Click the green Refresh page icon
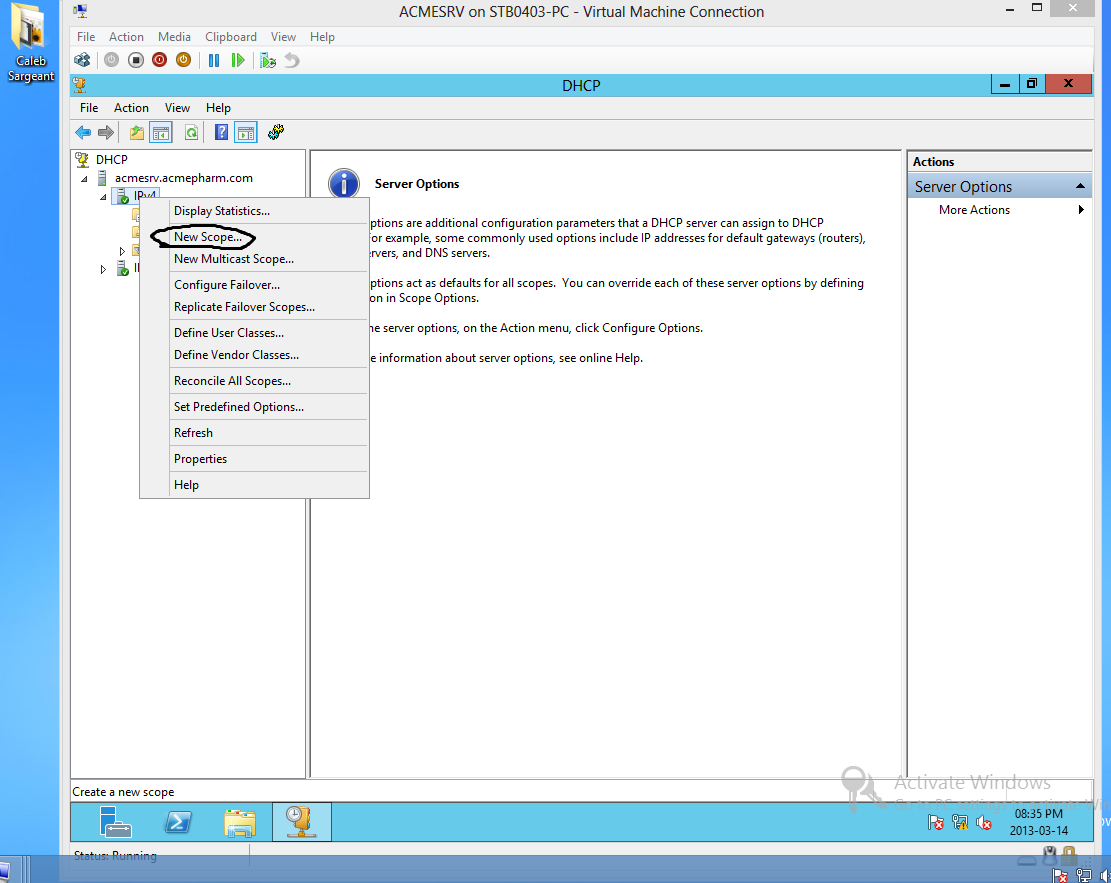 [191, 133]
